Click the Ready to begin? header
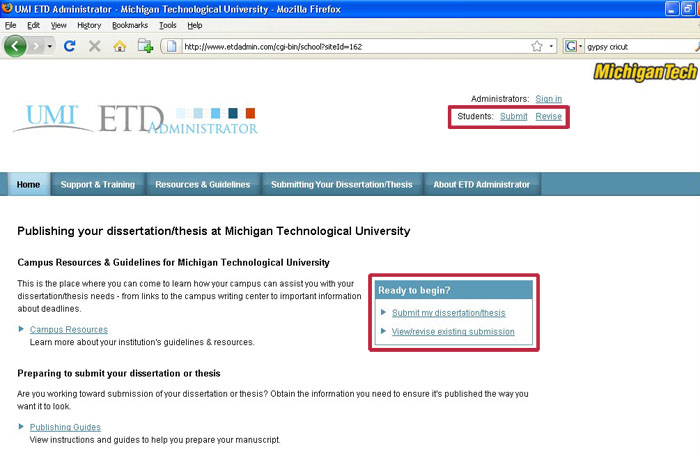The width and height of the screenshot is (700, 456). click(x=454, y=290)
